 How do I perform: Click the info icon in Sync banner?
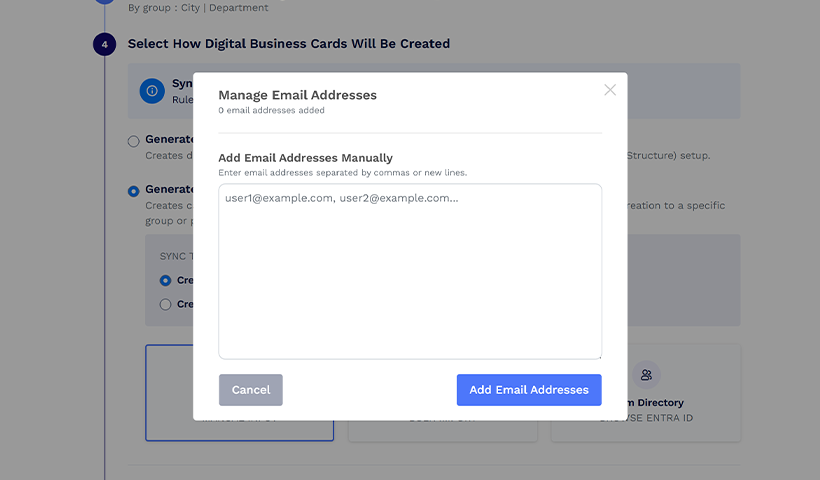(152, 91)
